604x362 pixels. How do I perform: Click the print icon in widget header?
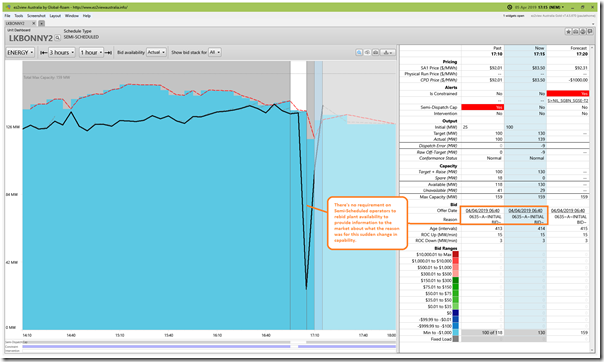[583, 32]
